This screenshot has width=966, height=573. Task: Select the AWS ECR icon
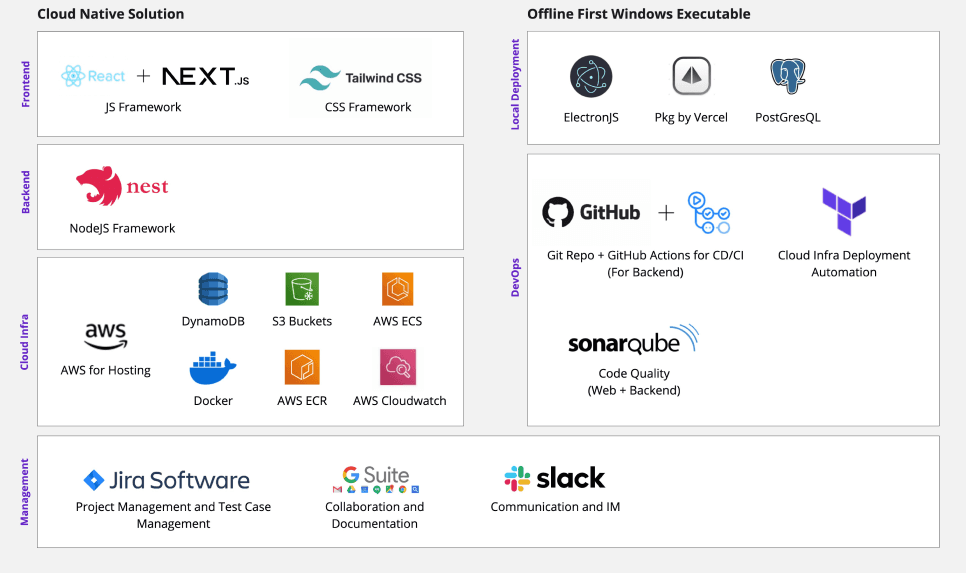pyautogui.click(x=301, y=368)
